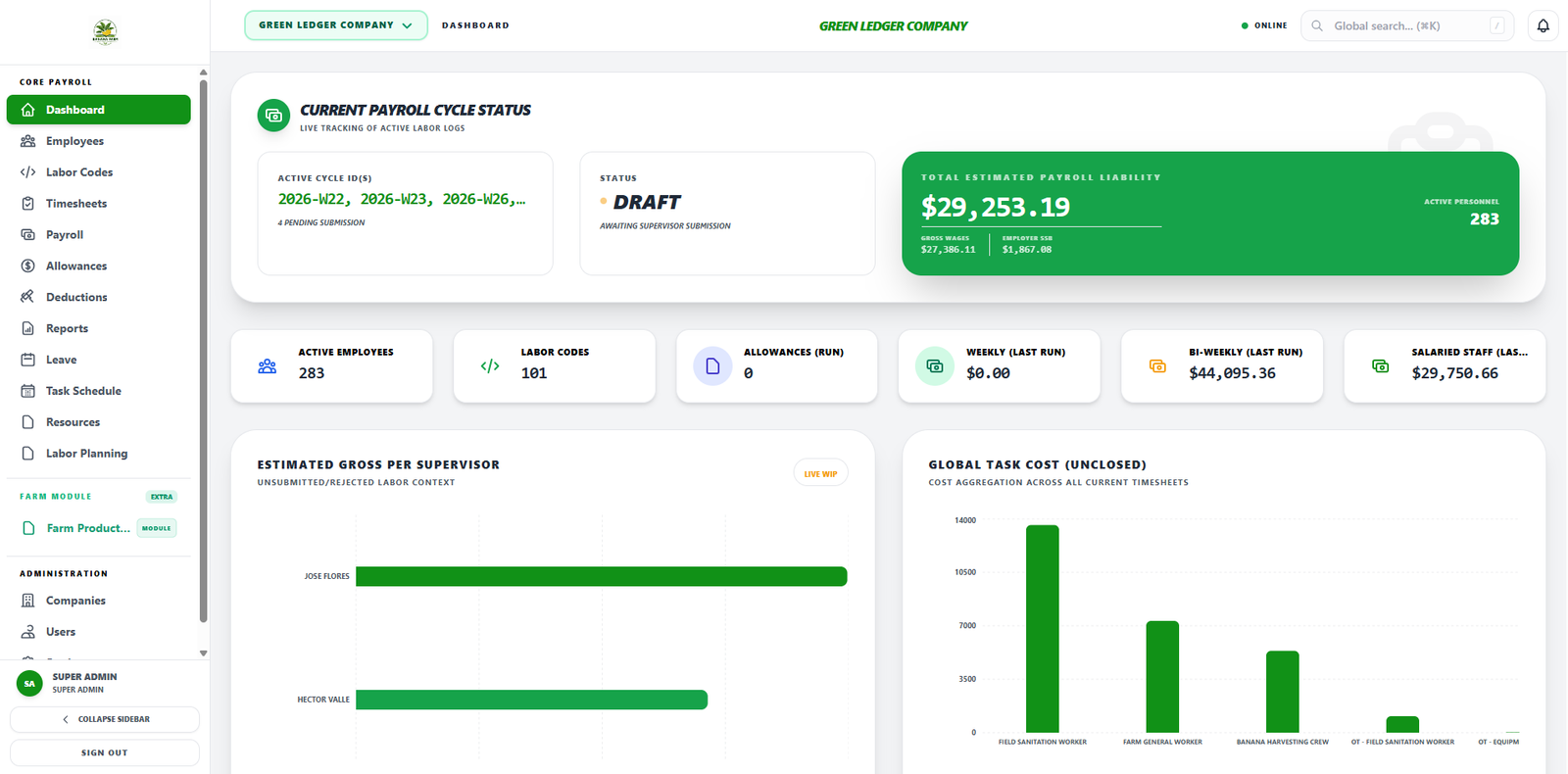The height and width of the screenshot is (774, 1568).
Task: Click the payroll cycle status header icon
Action: pos(273,116)
